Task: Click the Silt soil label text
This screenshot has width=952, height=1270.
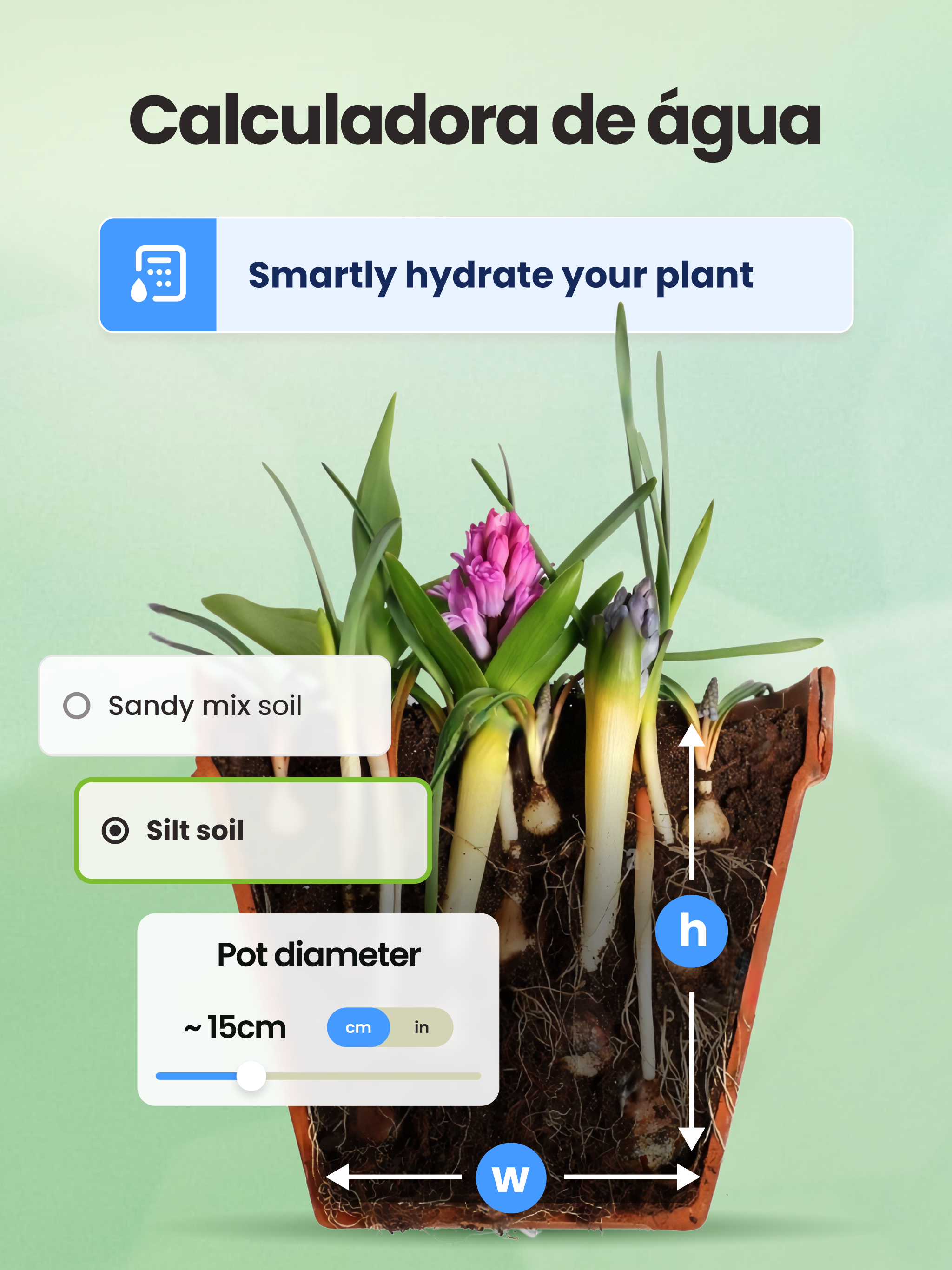Action: (x=195, y=830)
